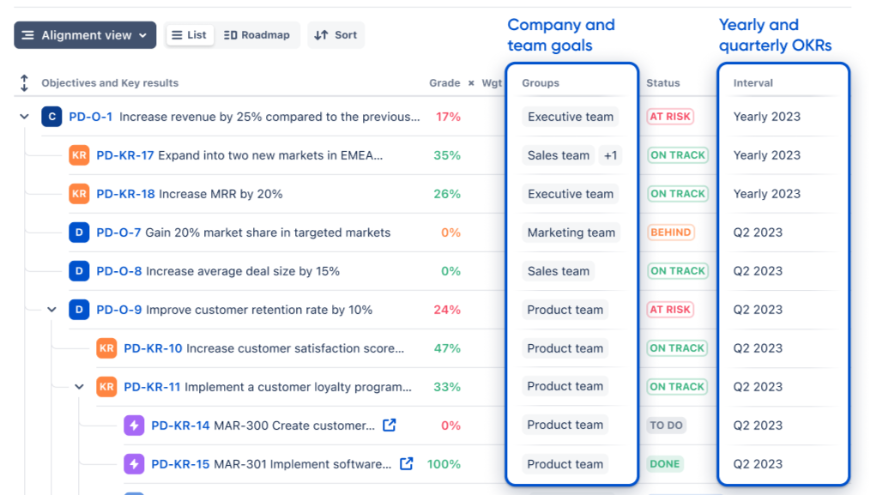
Task: Click the +1 groups badge on PD-KR-17
Action: (610, 156)
